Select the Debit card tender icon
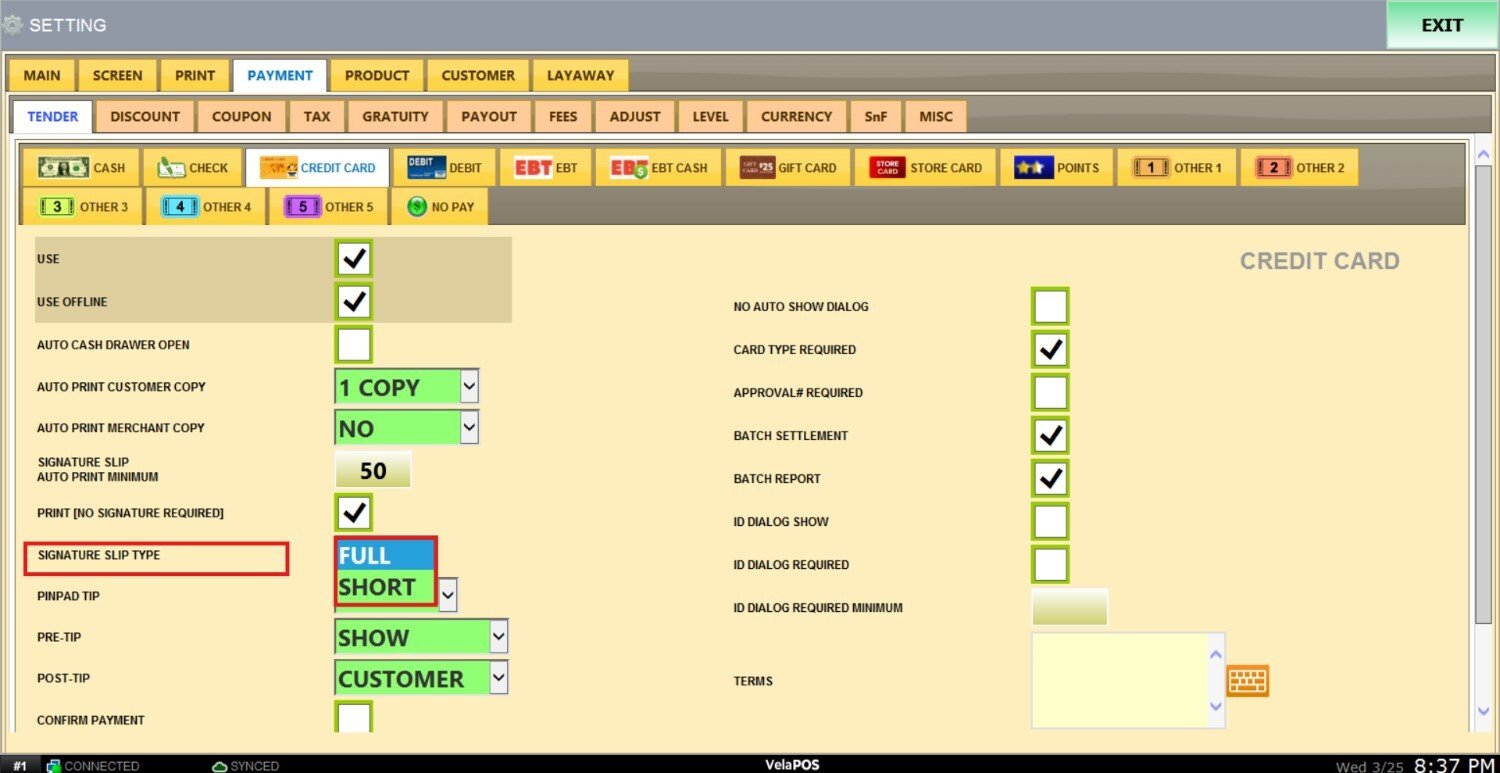 [x=427, y=168]
